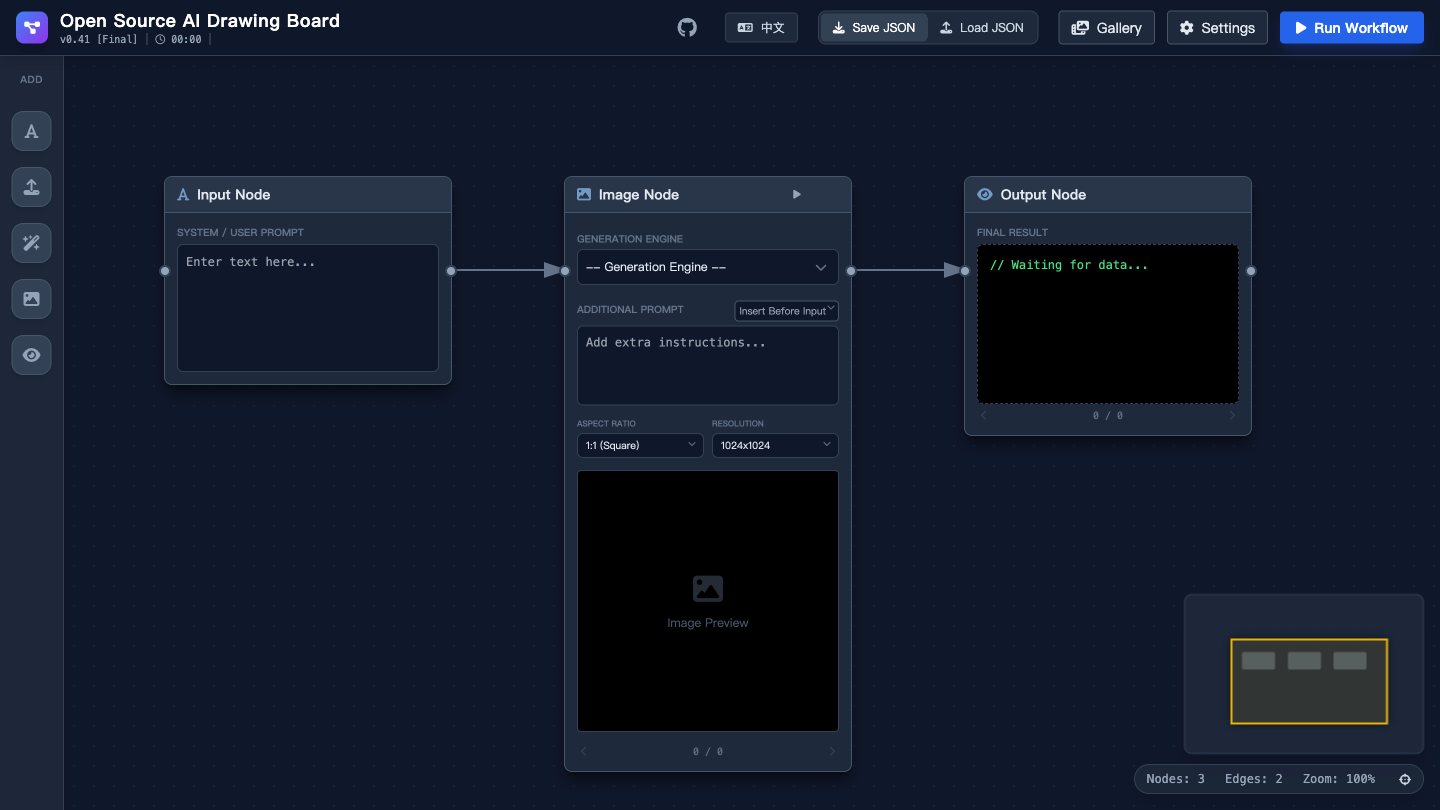Switch language to 中文
1440x810 pixels.
point(761,28)
